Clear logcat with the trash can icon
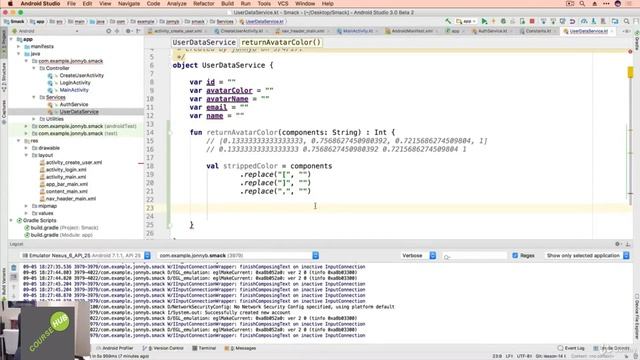Screen dimensions: 640x360 point(13,268)
